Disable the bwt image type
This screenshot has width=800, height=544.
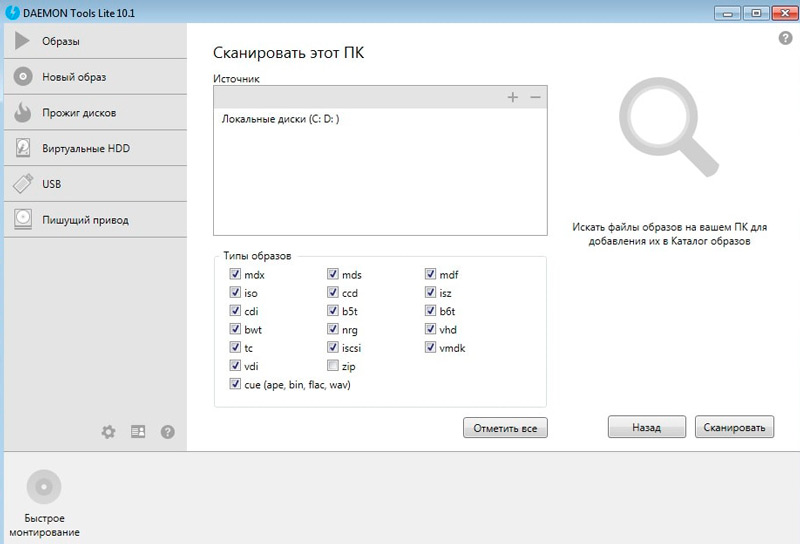[x=235, y=329]
